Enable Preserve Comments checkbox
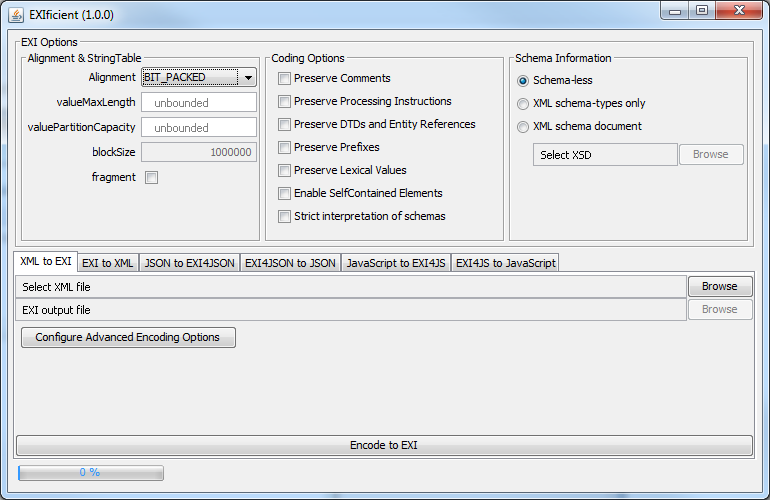Screen dimensions: 770x500 284,79
